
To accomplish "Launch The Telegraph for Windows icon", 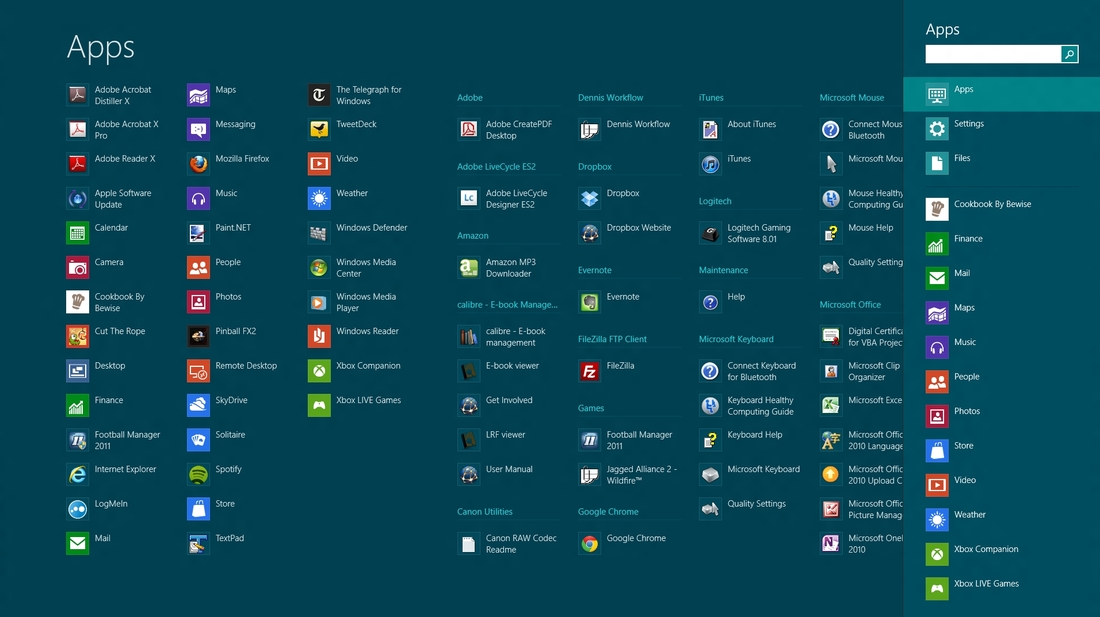I will [x=318, y=95].
